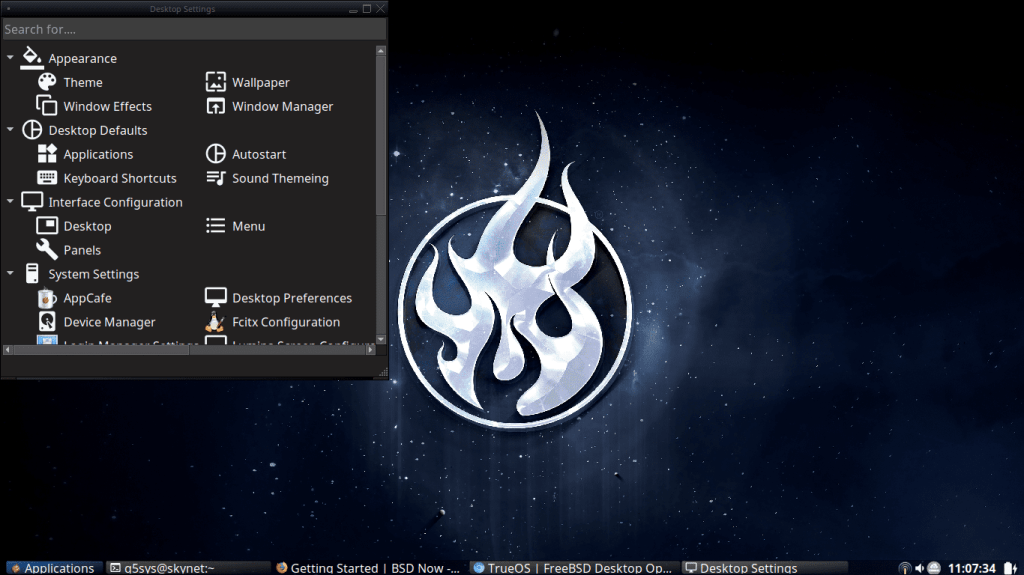Click the Wallpaper picture icon
1024x575 pixels.
click(216, 82)
